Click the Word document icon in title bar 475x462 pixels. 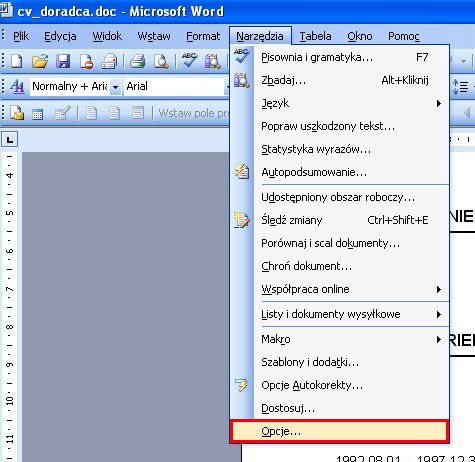(x=6, y=10)
